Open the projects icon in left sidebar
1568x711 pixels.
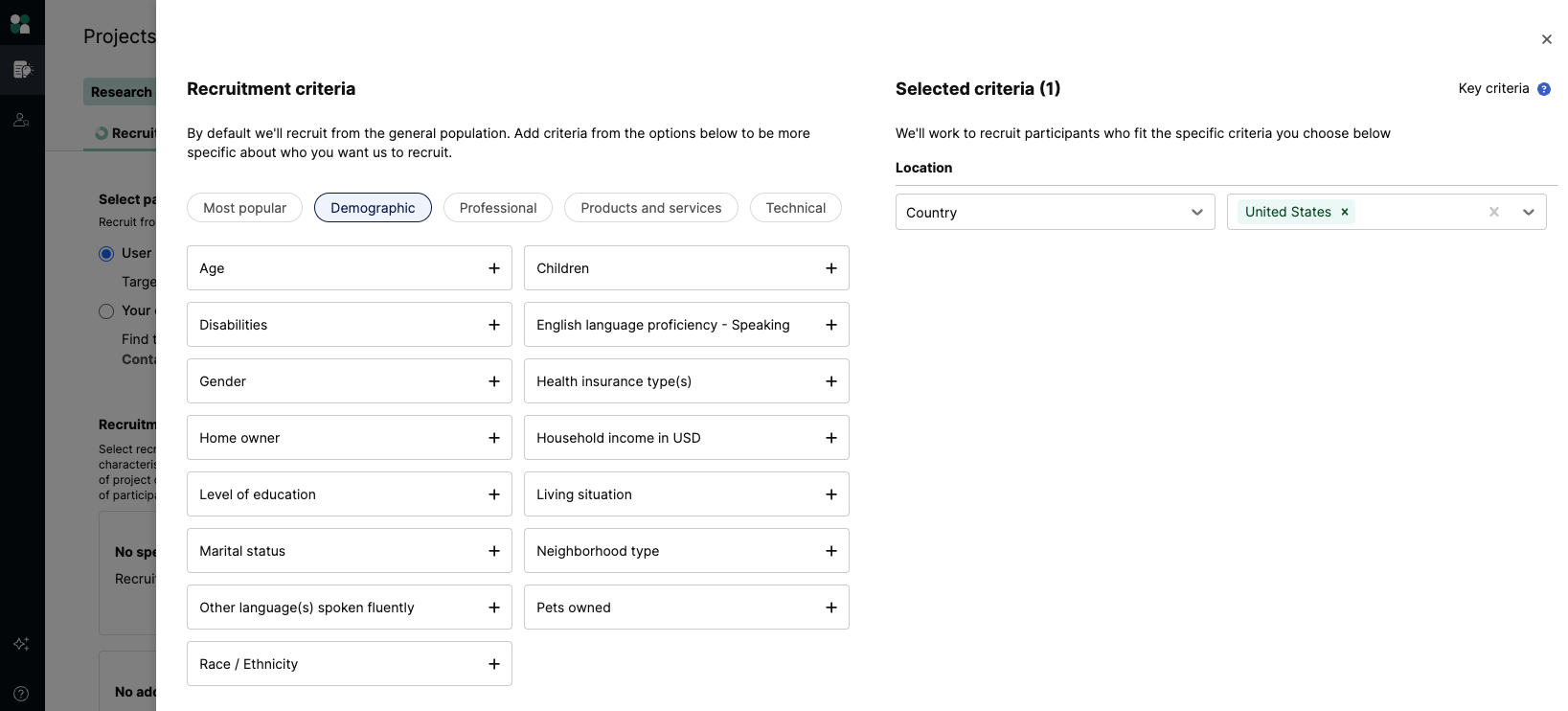point(22,69)
